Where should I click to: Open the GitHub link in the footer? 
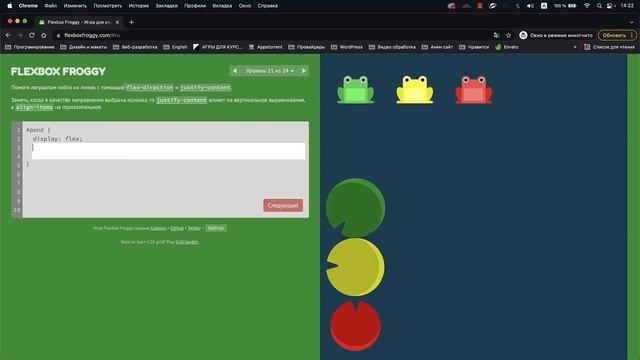(177, 228)
